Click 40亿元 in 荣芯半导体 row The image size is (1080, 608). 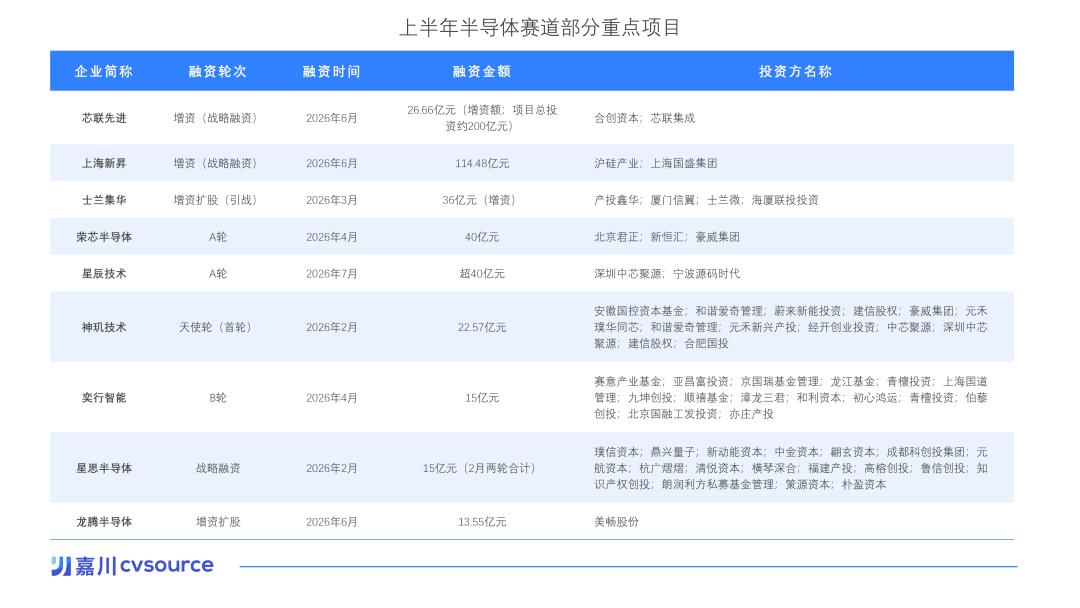point(482,237)
